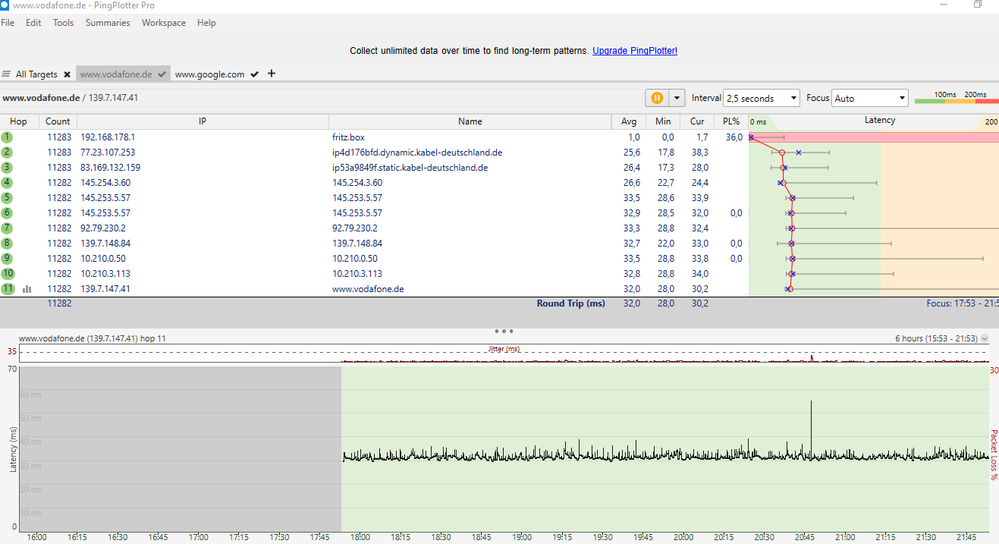The image size is (999, 544).
Task: Click www.vodafone.de name in hop 11
Action: [x=368, y=289]
